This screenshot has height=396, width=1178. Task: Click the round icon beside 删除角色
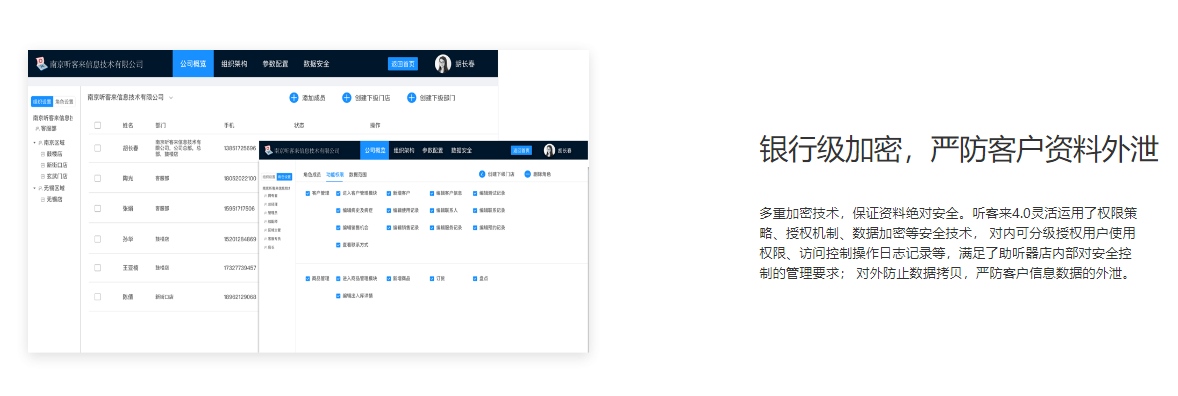tap(527, 174)
